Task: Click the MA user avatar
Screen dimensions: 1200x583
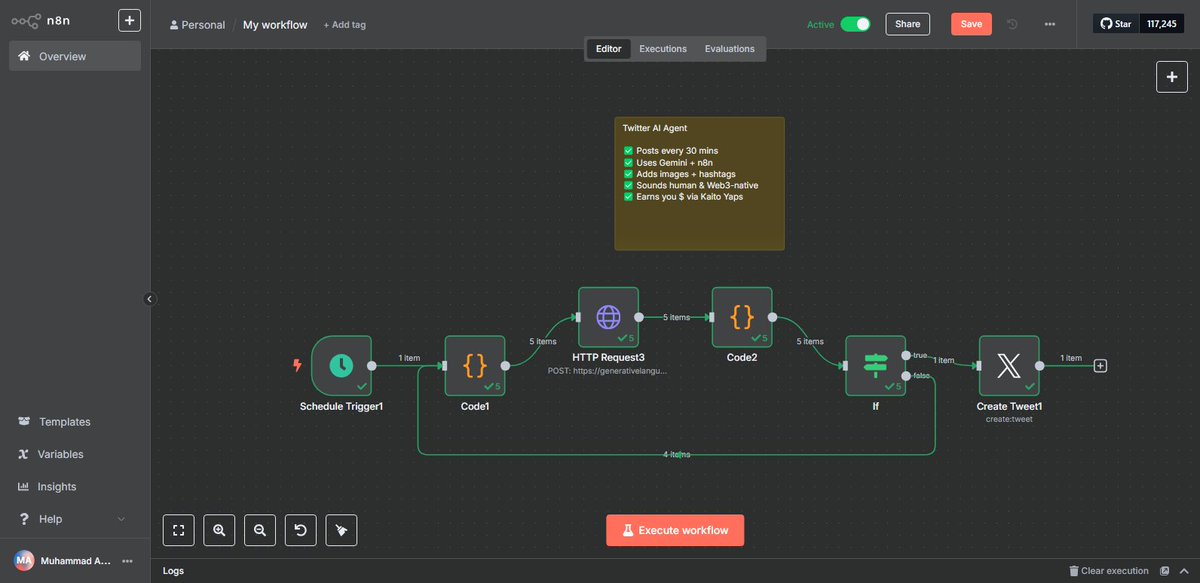Action: [x=23, y=561]
